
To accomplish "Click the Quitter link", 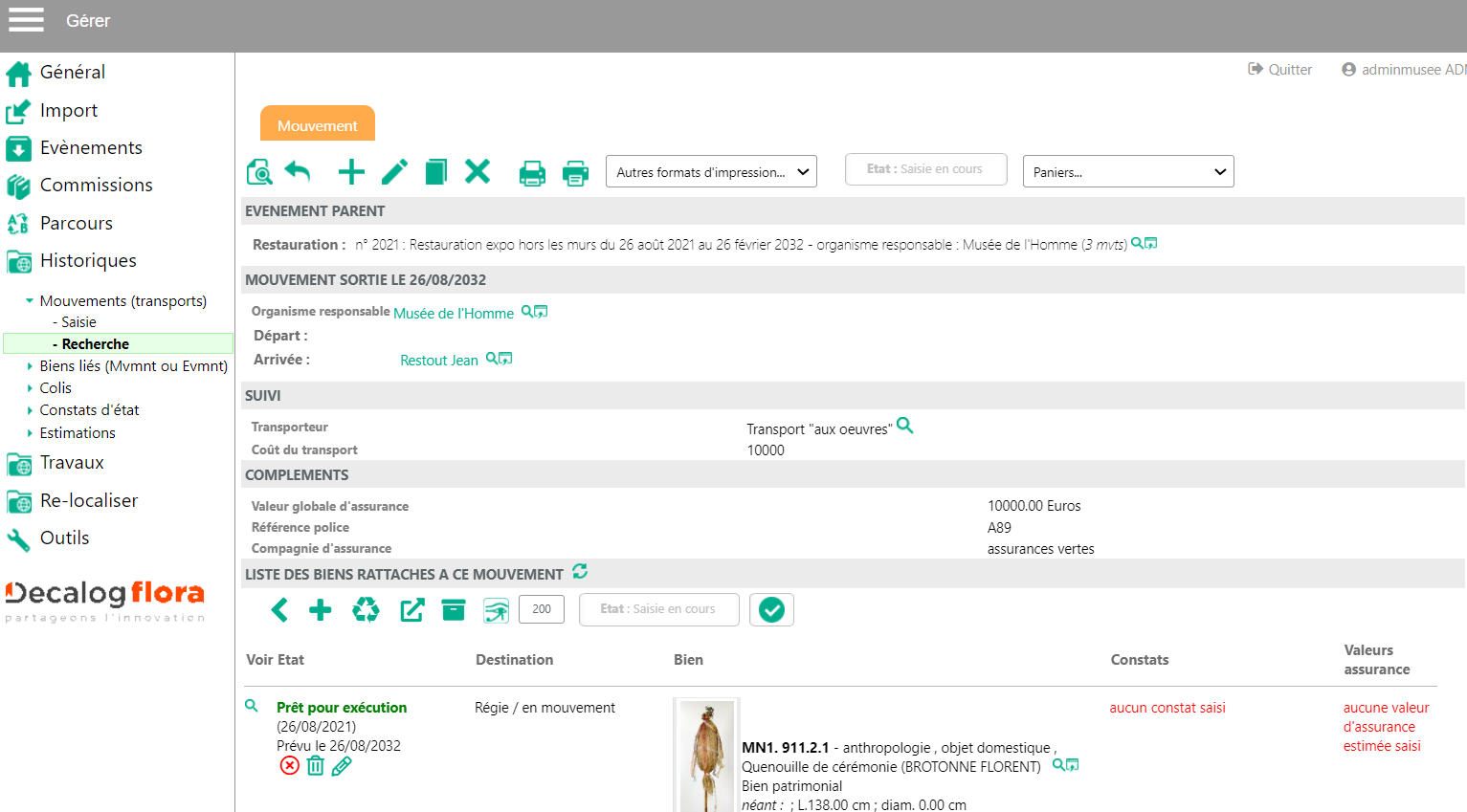I will click(x=1280, y=70).
